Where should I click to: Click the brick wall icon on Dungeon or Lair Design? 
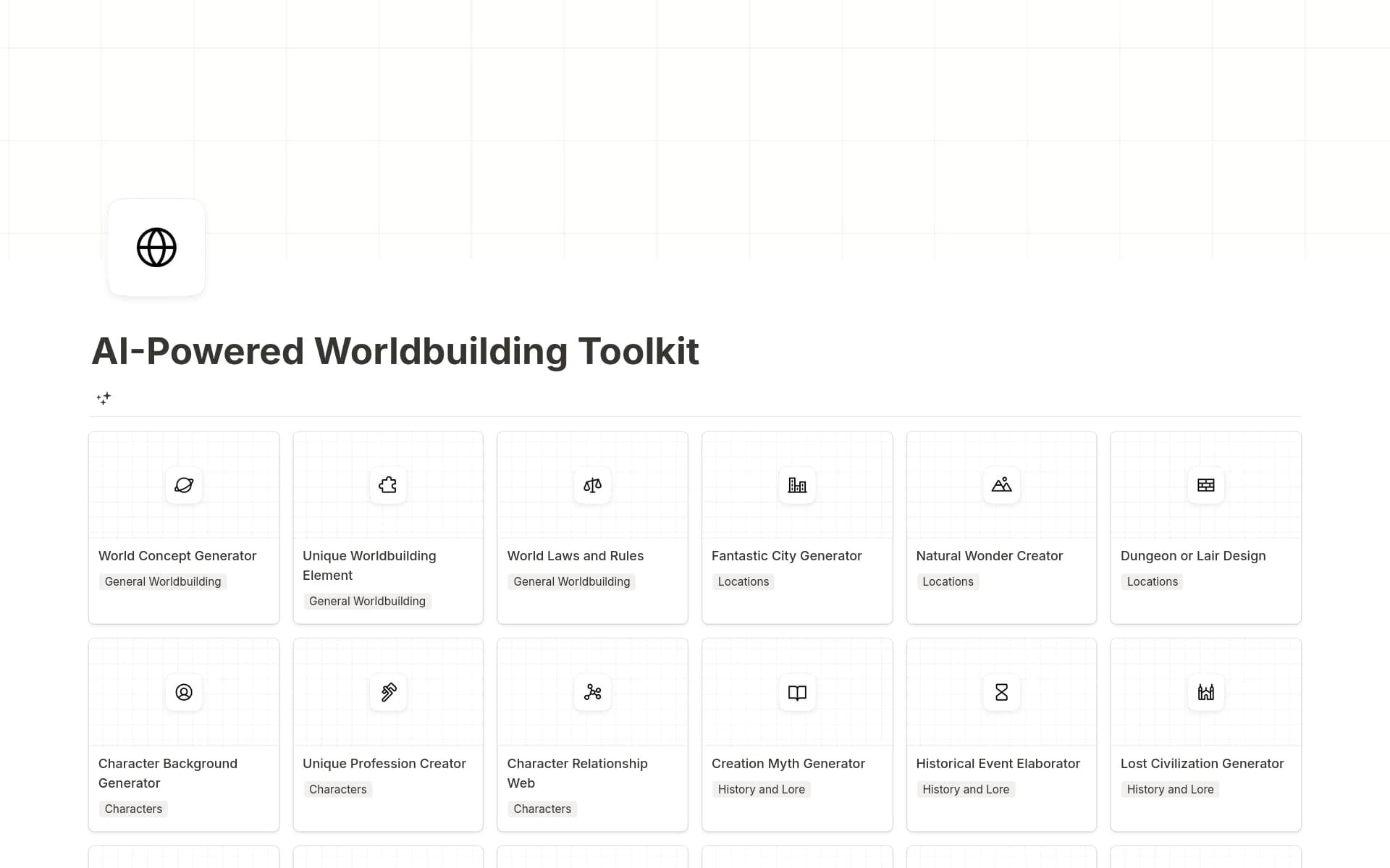(1205, 485)
